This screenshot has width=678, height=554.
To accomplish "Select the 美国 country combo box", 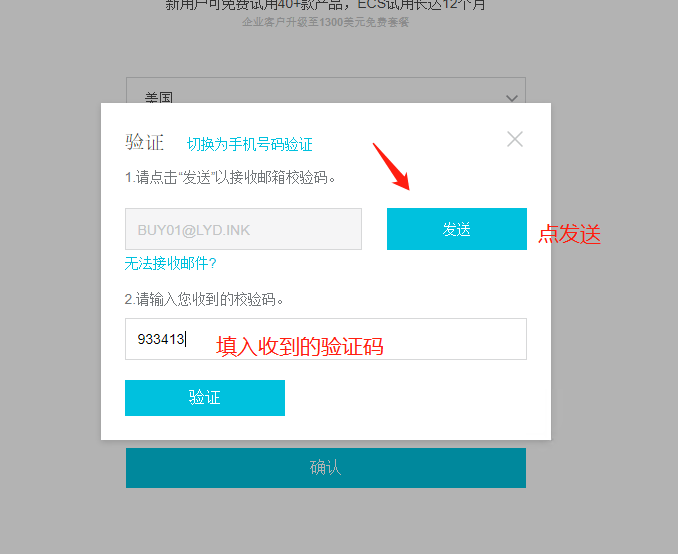I will [x=326, y=90].
